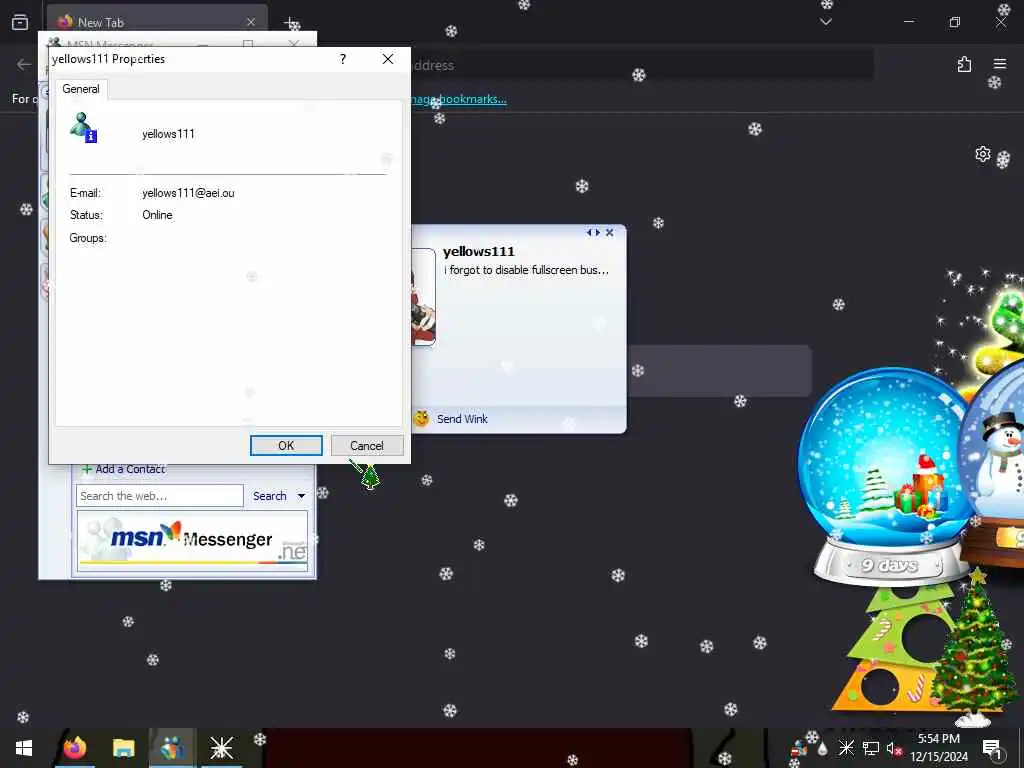
Task: Click the arrows icon on notification popup
Action: (x=593, y=232)
